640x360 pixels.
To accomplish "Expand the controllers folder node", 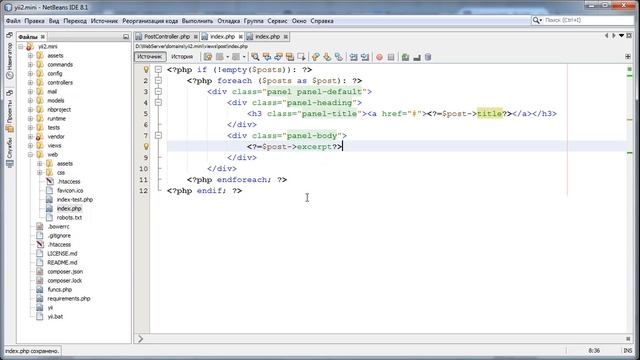I will (x=31, y=82).
